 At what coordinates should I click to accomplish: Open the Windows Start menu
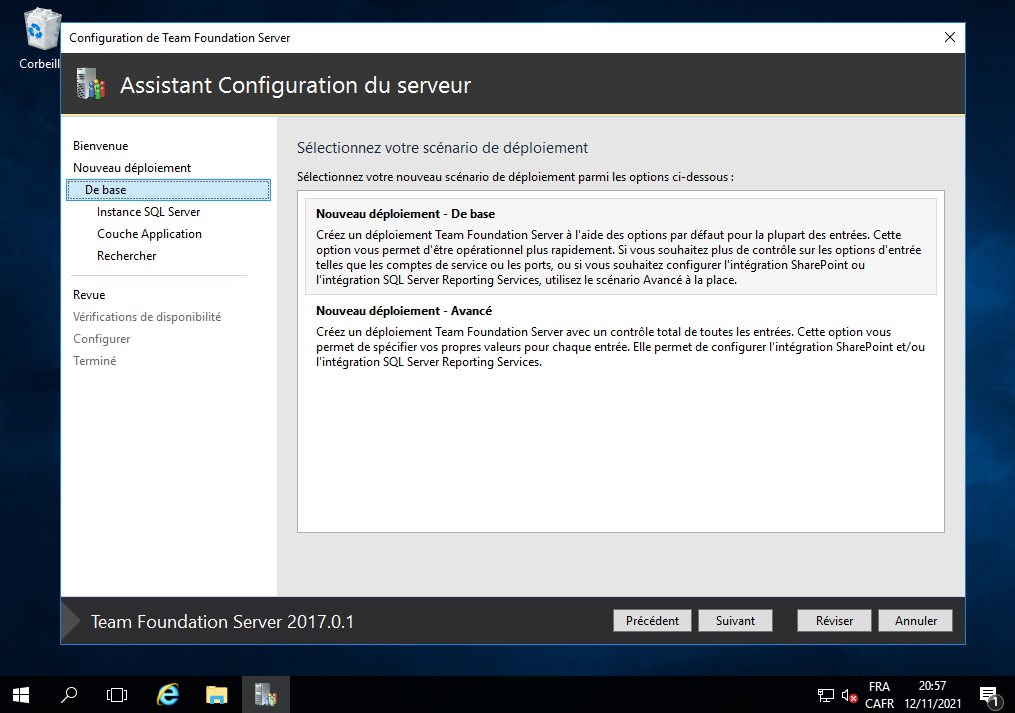click(x=20, y=694)
